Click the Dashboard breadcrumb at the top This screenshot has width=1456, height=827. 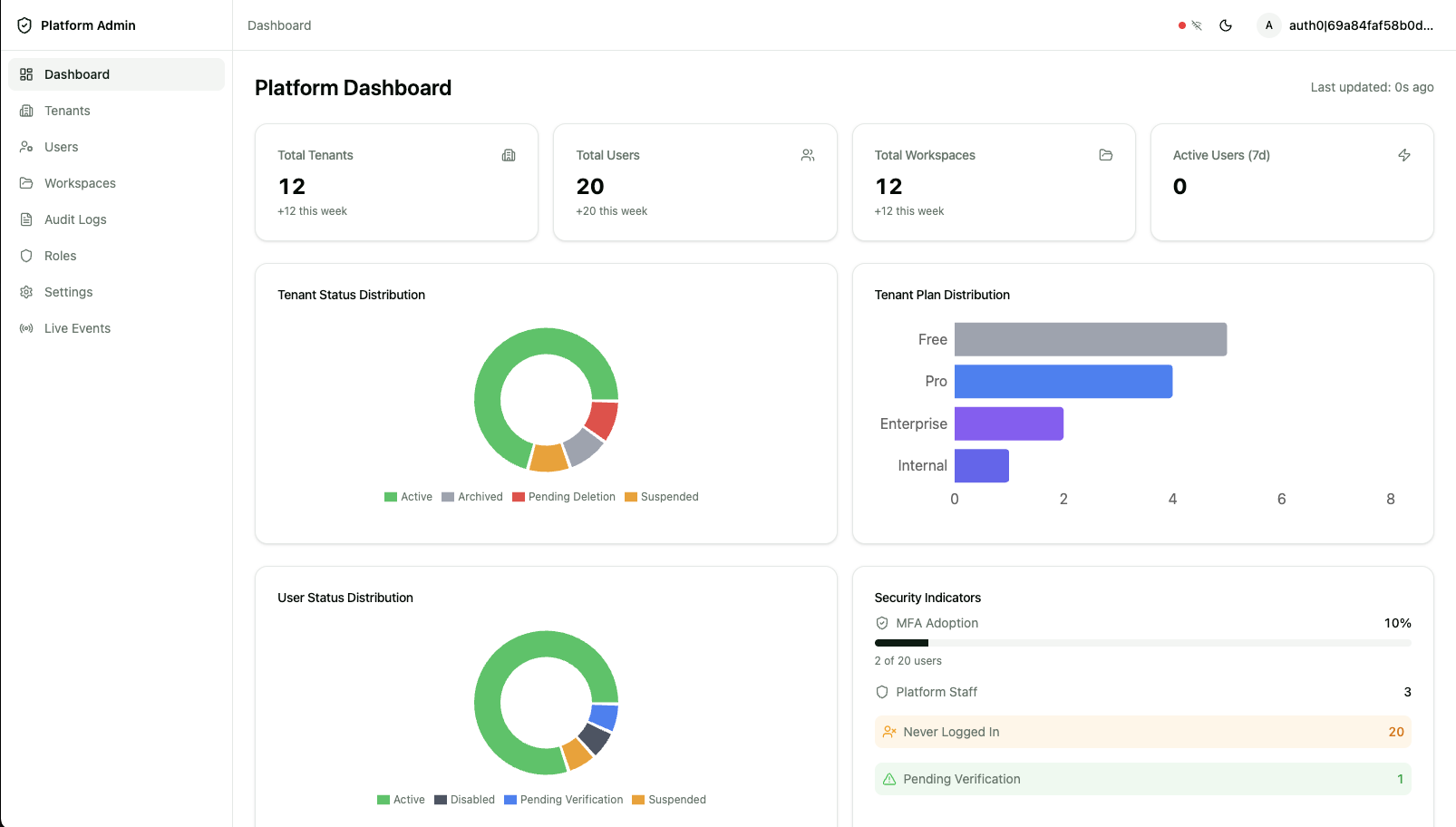pos(278,24)
